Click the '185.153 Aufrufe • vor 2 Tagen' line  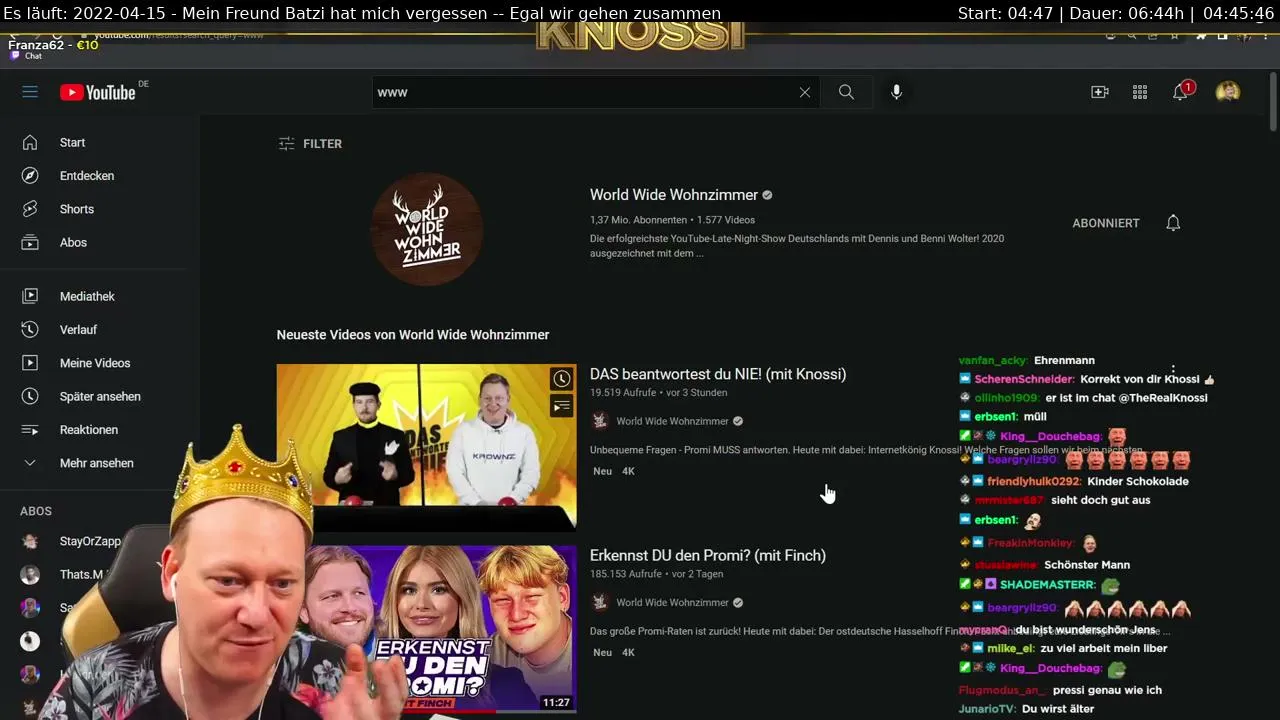coord(655,574)
